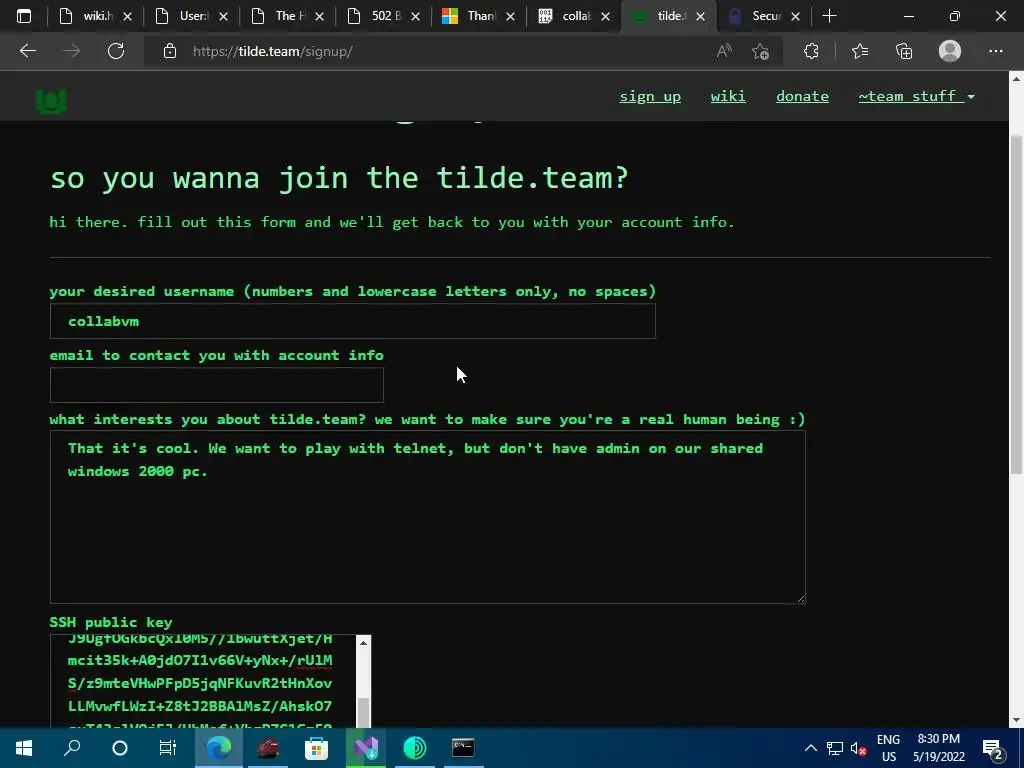
Task: Click into the SSH public key box
Action: (x=204, y=680)
